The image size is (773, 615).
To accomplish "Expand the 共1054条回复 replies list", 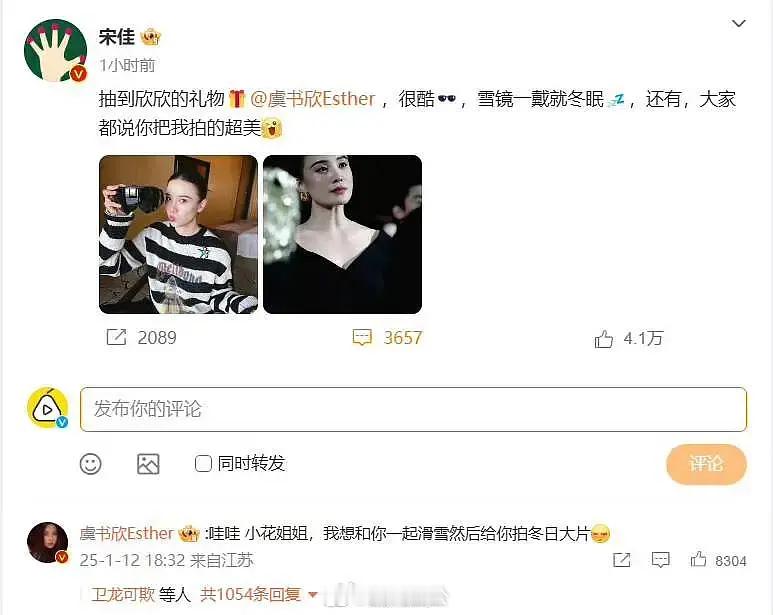I will point(250,595).
